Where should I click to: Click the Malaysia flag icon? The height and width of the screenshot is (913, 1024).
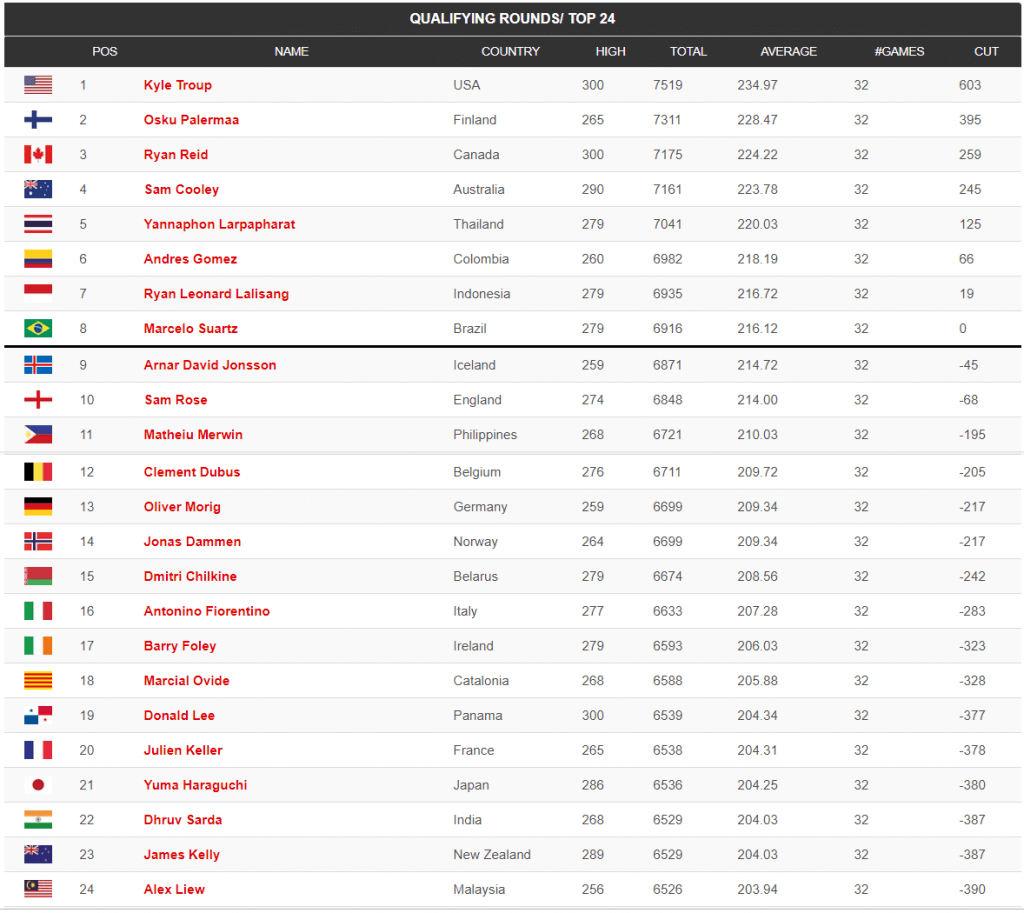click(x=38, y=889)
